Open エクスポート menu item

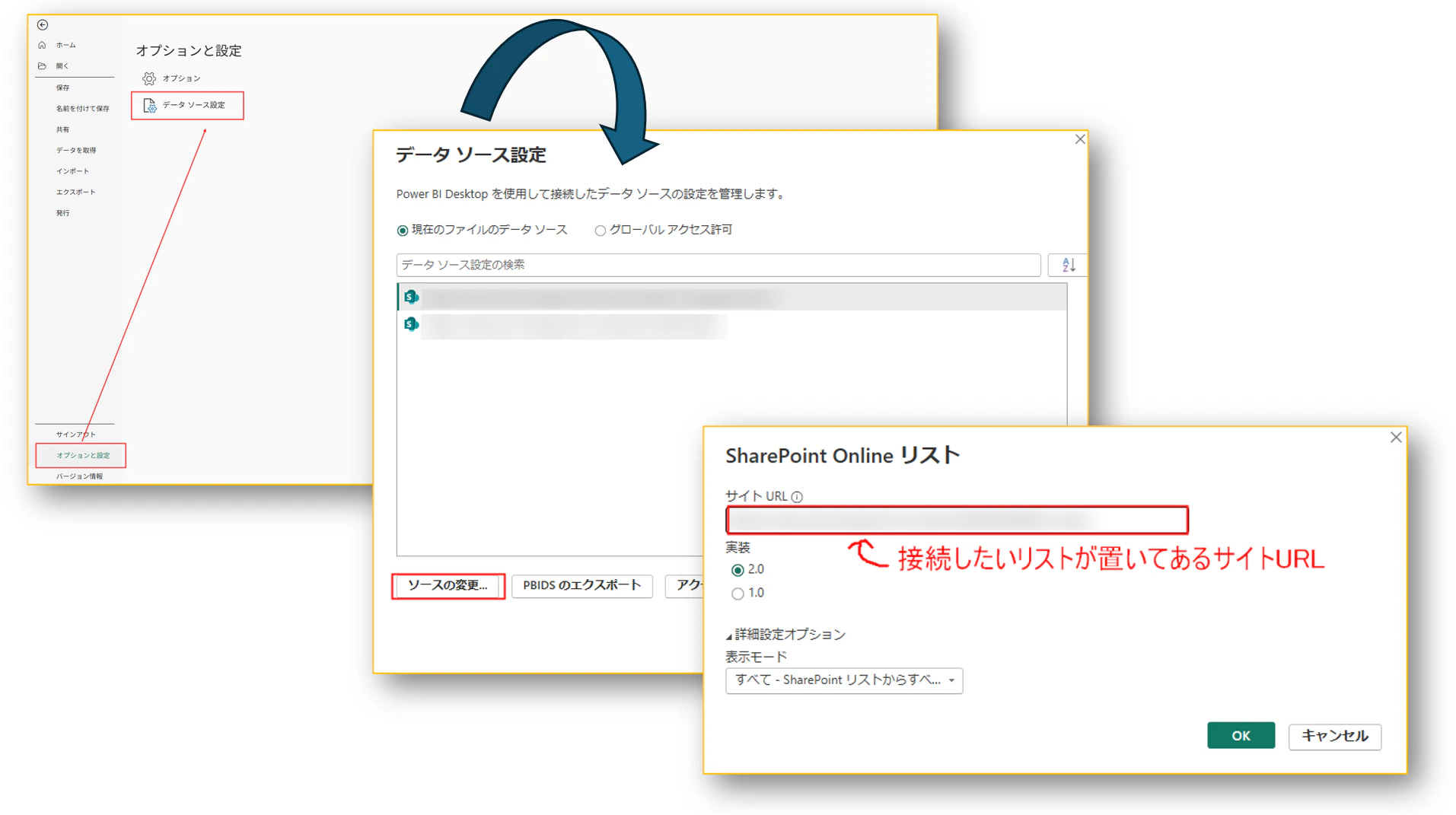(x=76, y=193)
